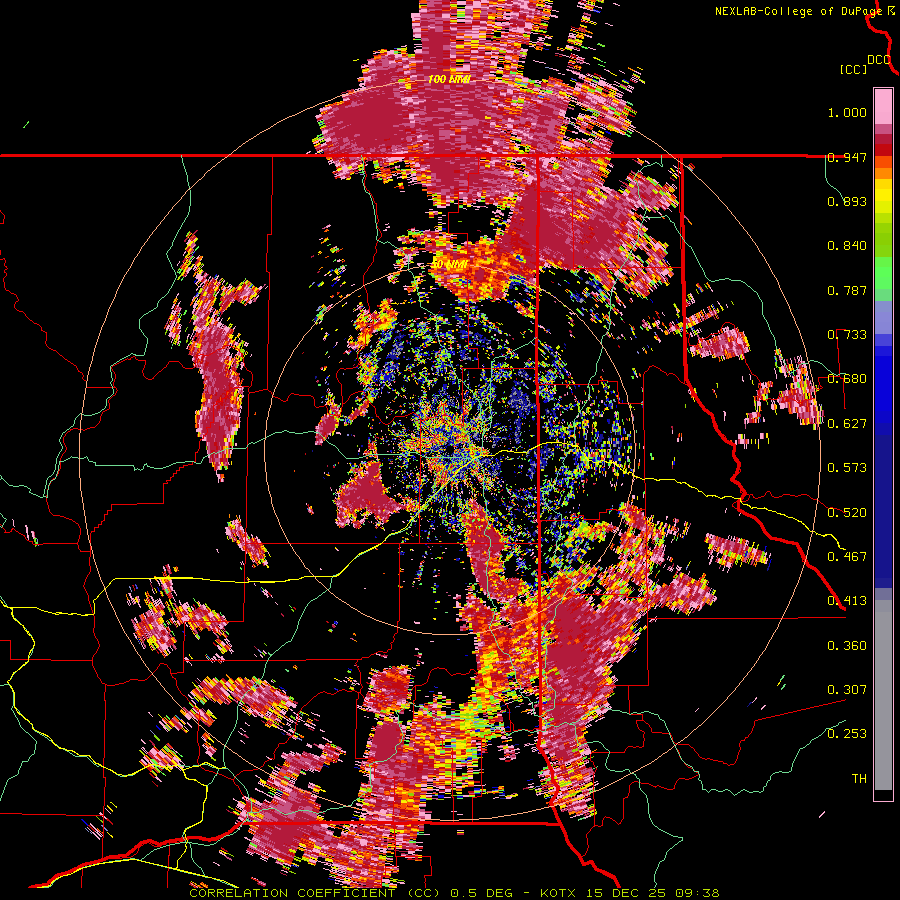This screenshot has width=900, height=900.
Task: Click the 0.520 scale value
Action: click(847, 512)
